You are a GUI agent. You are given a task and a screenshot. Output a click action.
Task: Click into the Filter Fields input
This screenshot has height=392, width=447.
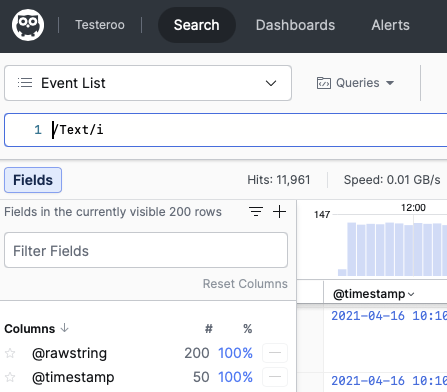[x=146, y=250]
